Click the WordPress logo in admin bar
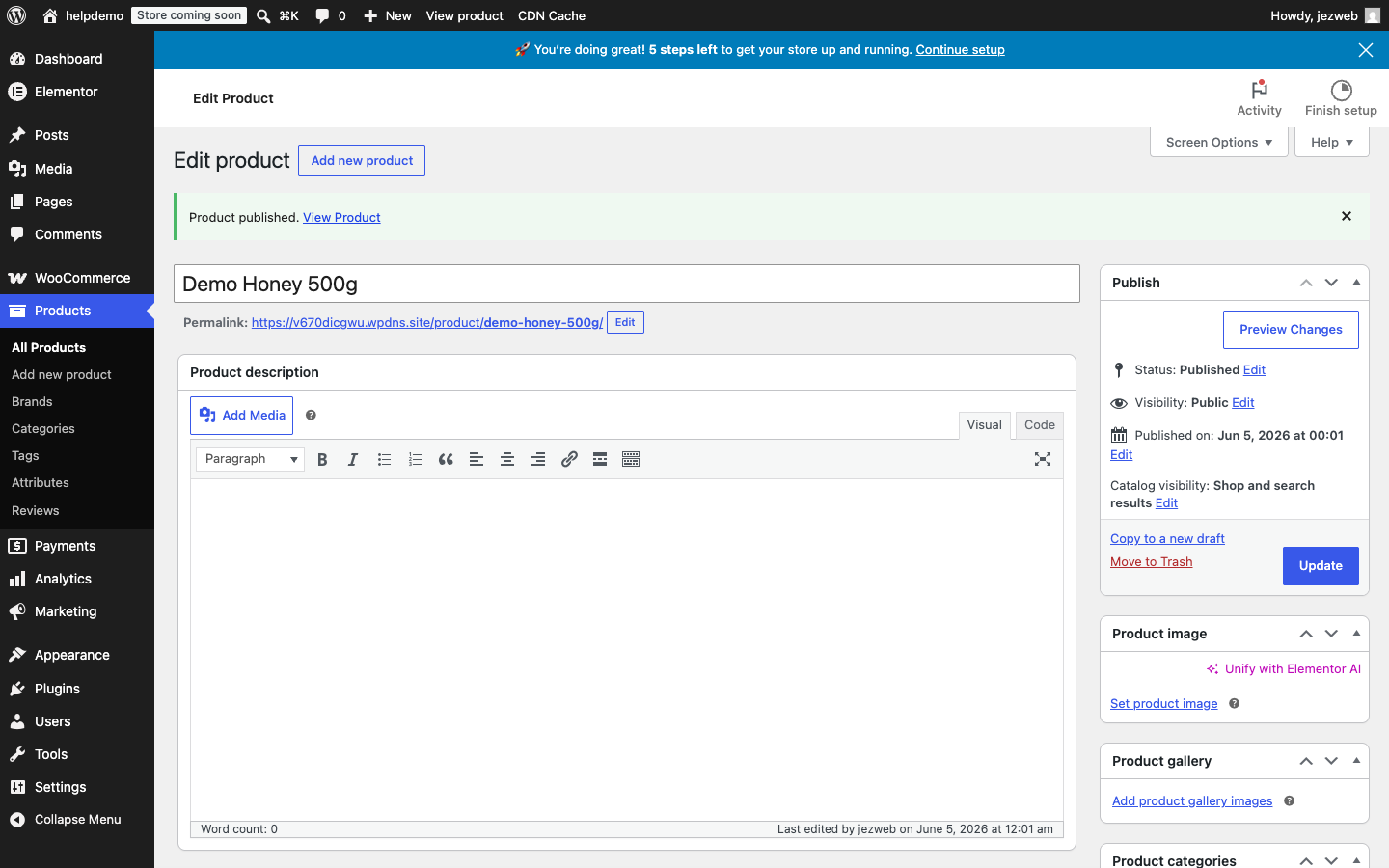Viewport: 1389px width, 868px height. [16, 15]
